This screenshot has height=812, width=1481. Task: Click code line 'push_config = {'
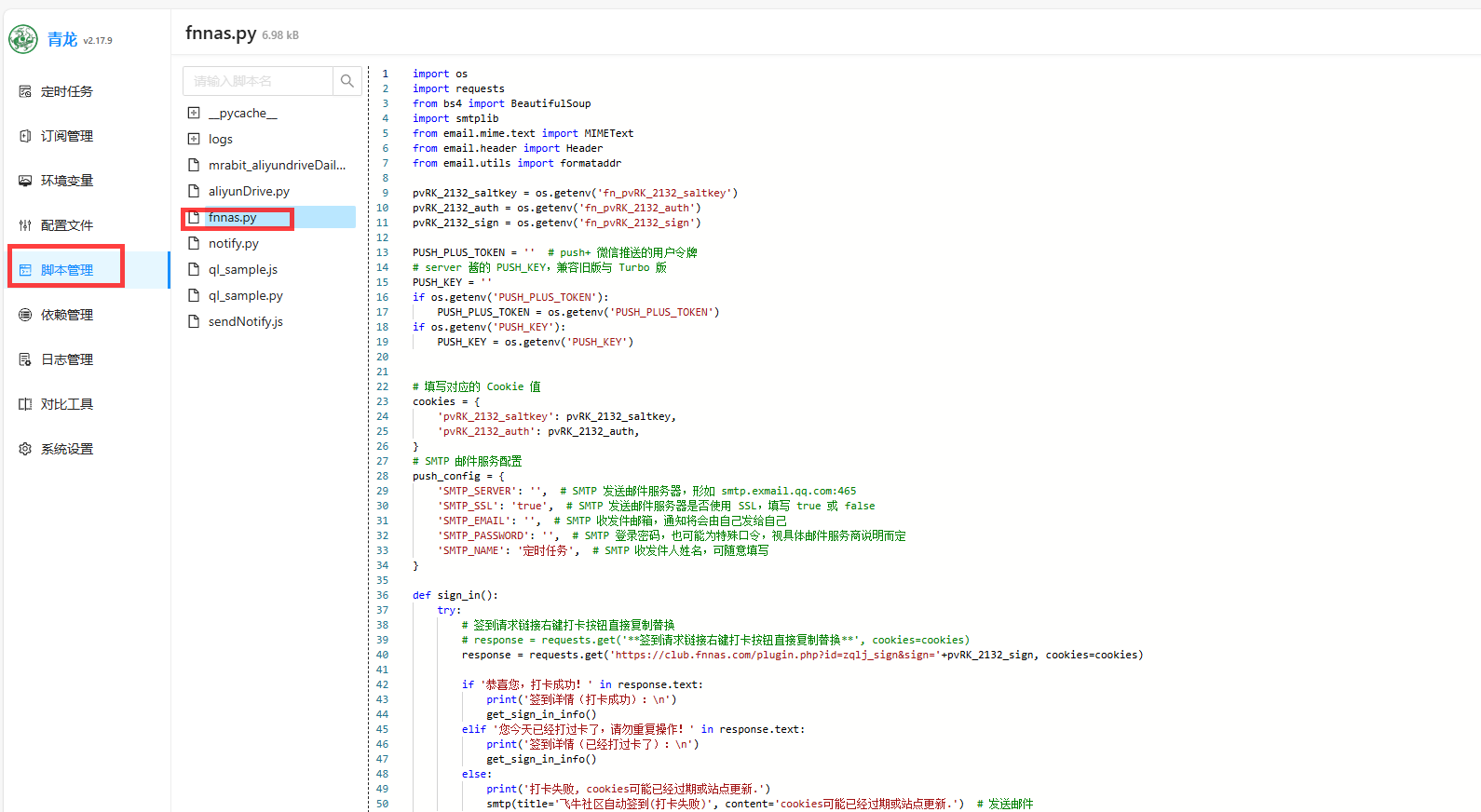pyautogui.click(x=458, y=476)
